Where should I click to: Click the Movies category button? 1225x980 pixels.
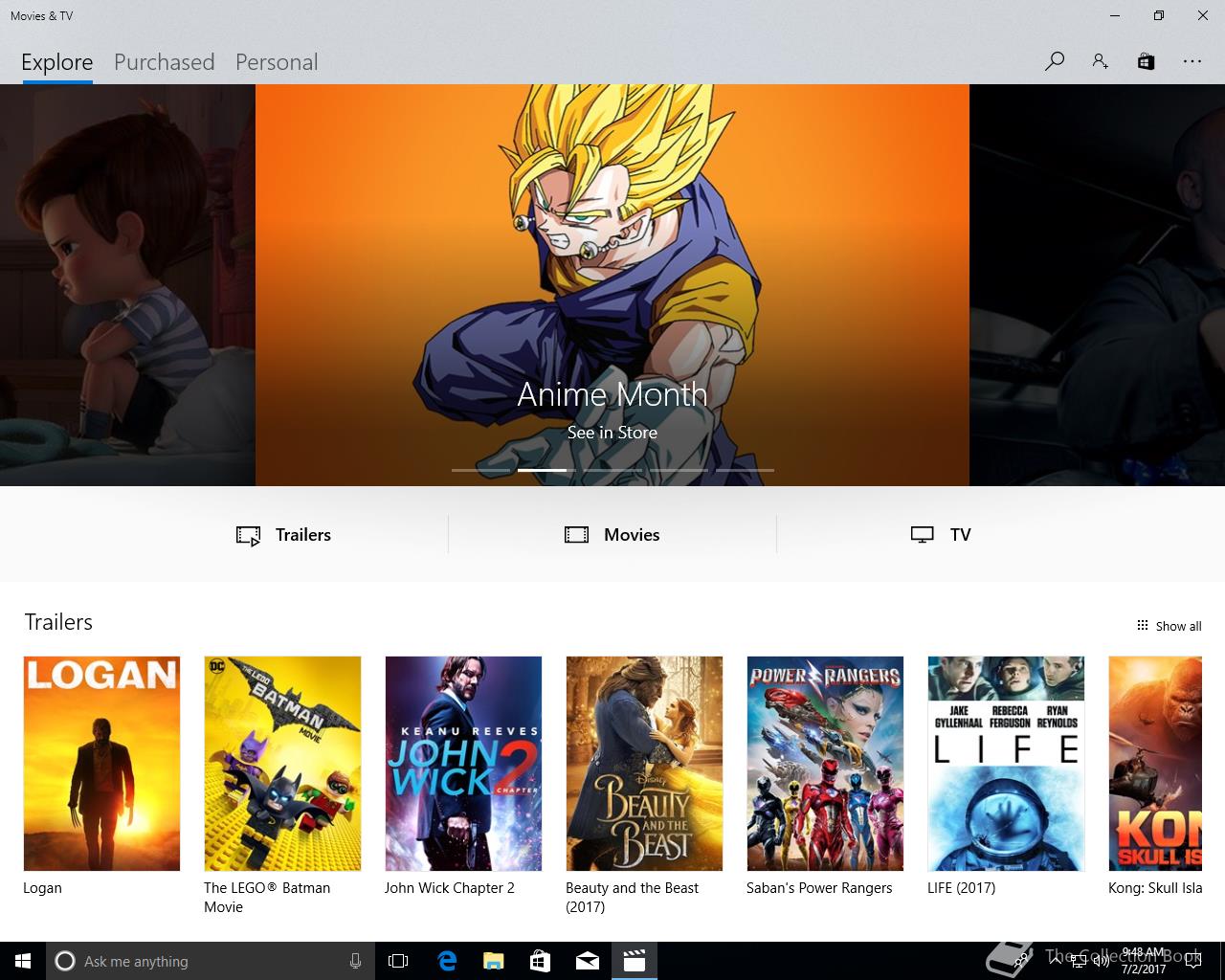click(612, 535)
